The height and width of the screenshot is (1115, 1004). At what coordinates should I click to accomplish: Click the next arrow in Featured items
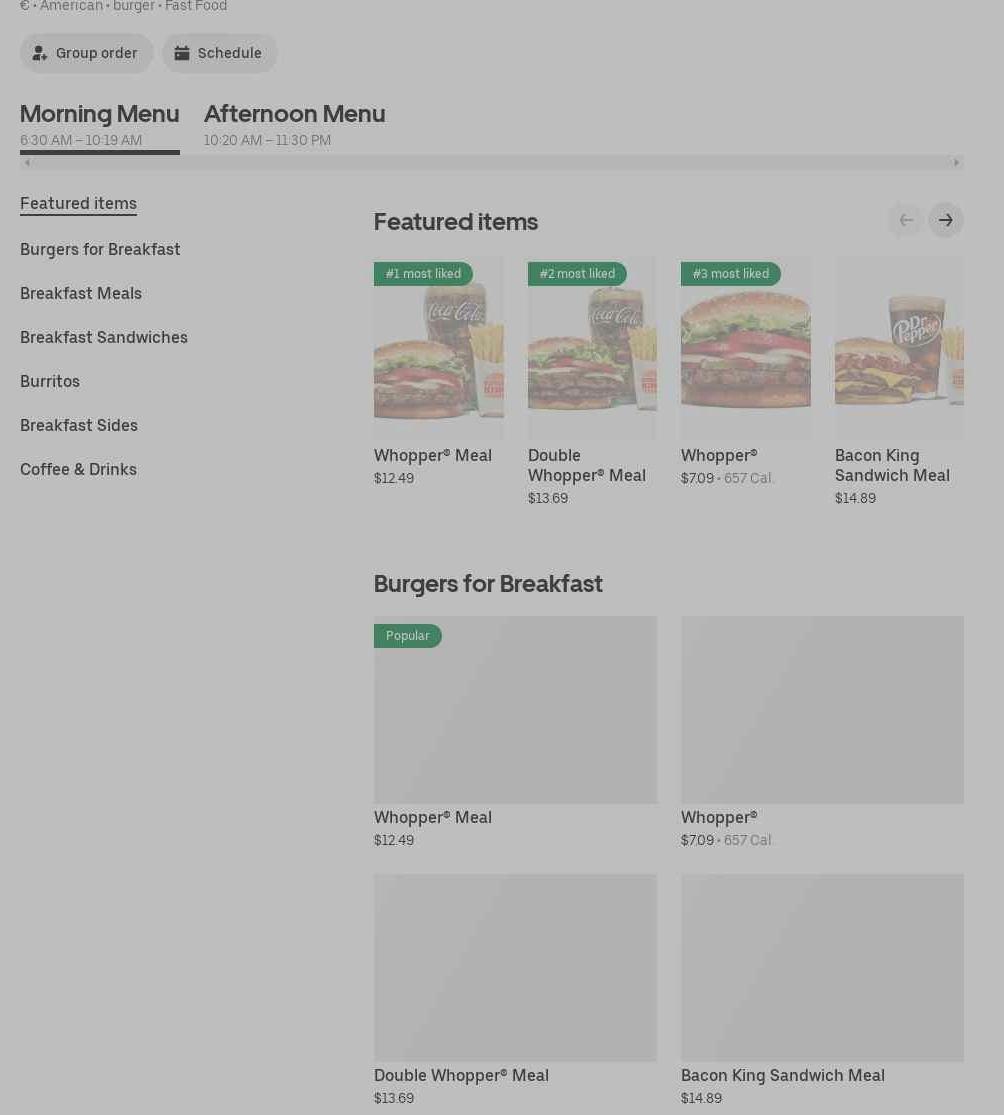click(x=945, y=220)
